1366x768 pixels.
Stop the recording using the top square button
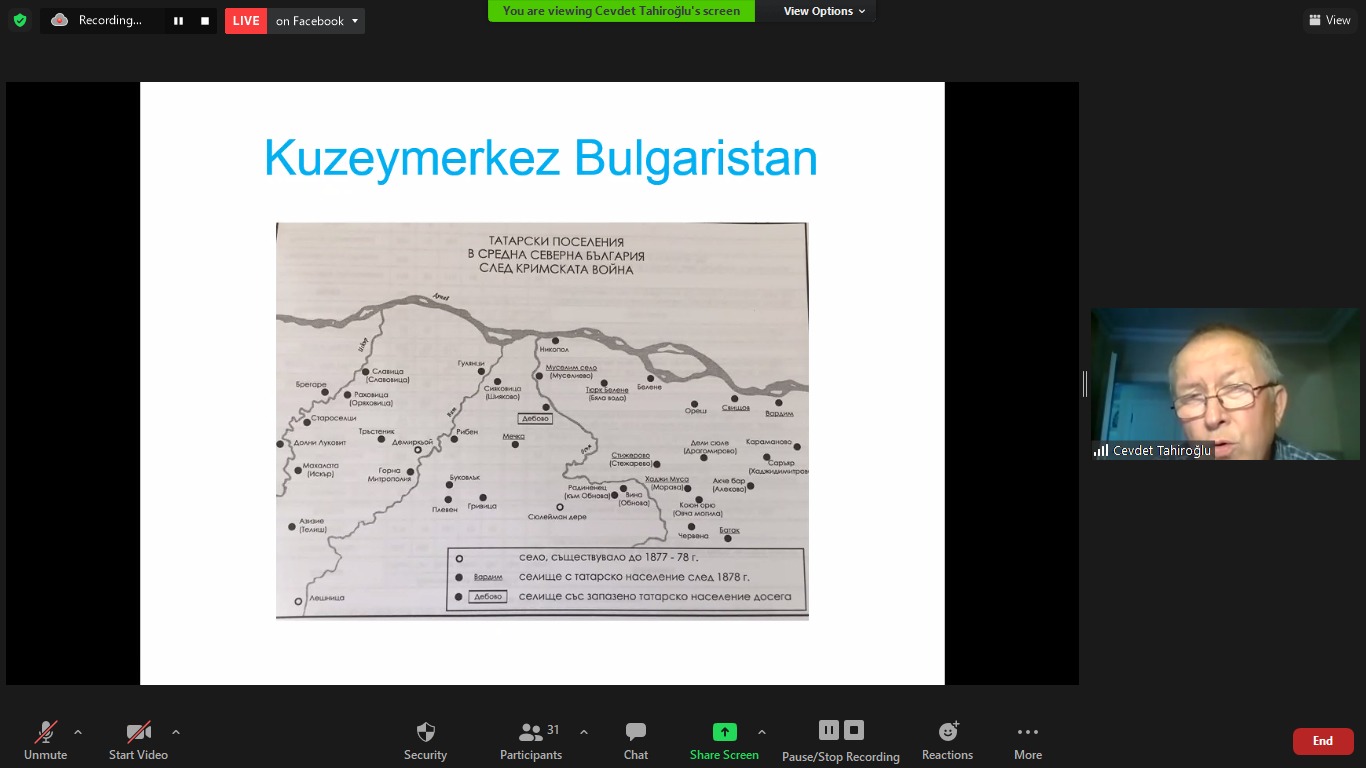tap(205, 21)
